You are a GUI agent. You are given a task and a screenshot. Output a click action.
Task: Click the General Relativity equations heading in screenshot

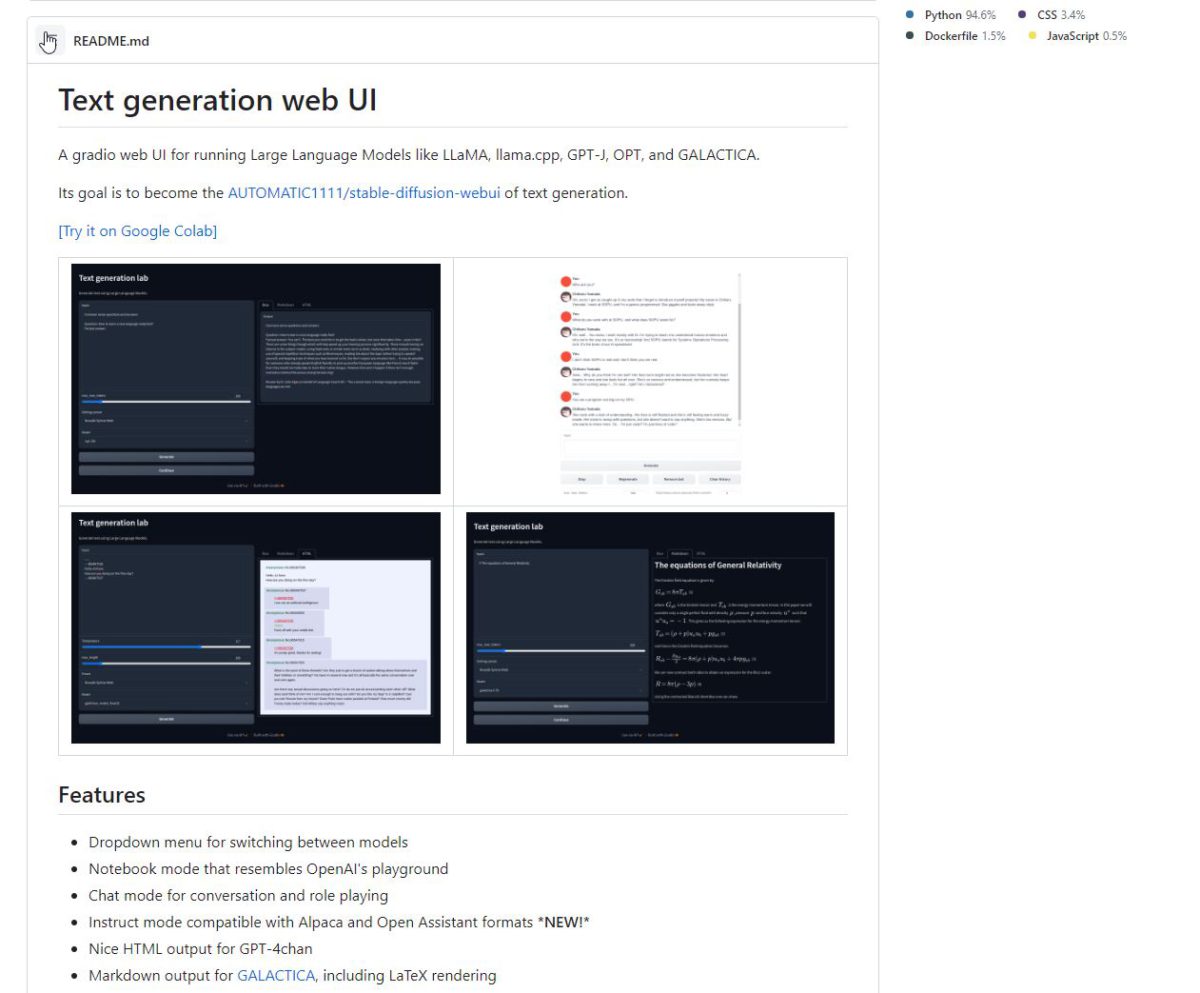(x=718, y=565)
